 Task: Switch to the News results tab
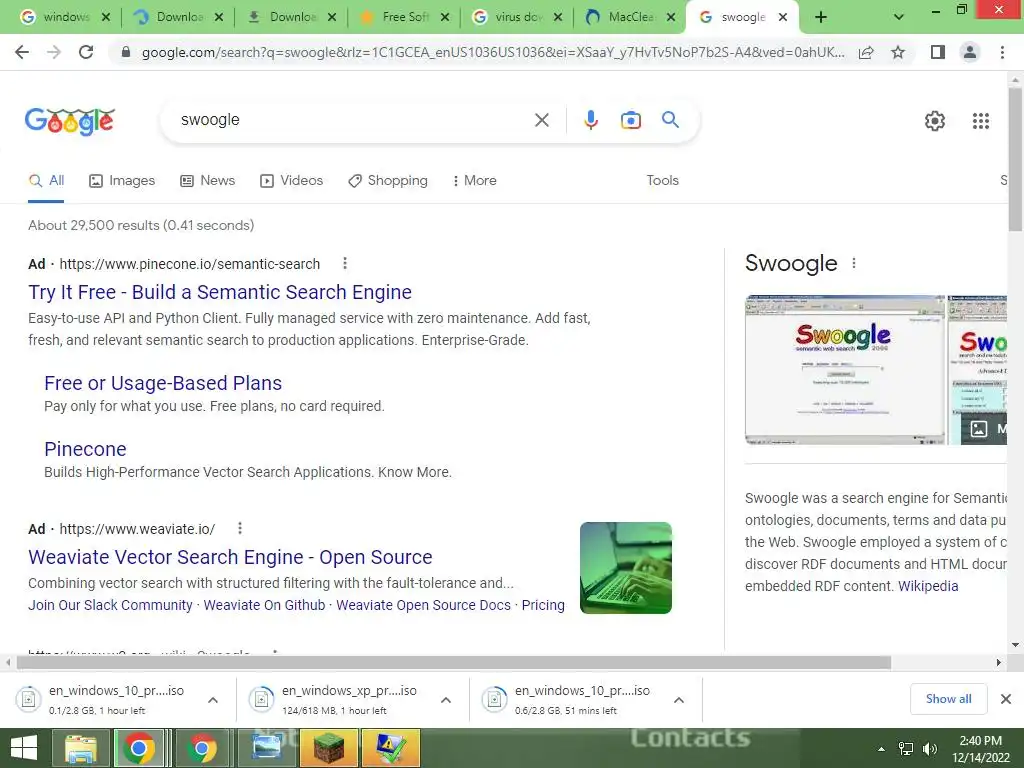(208, 181)
